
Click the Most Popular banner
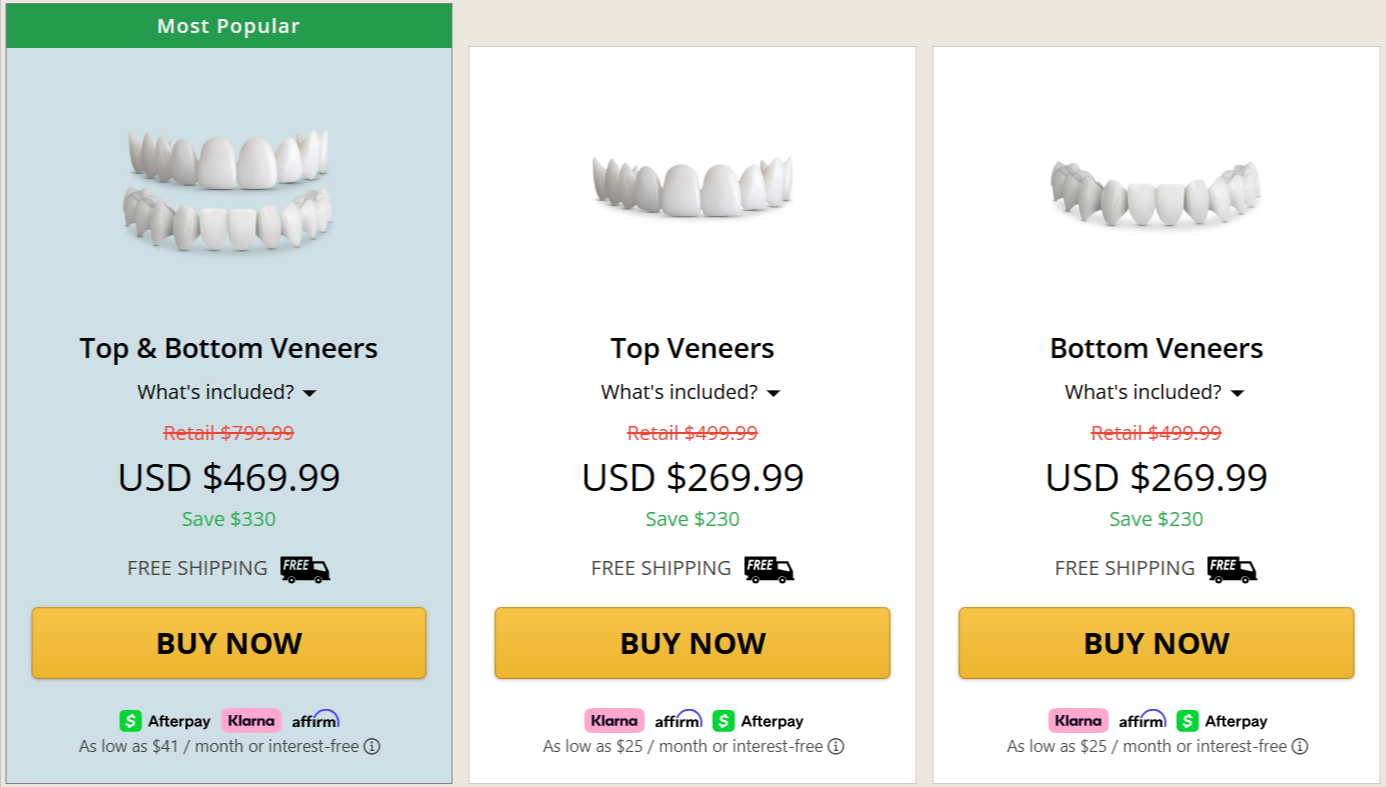228,25
